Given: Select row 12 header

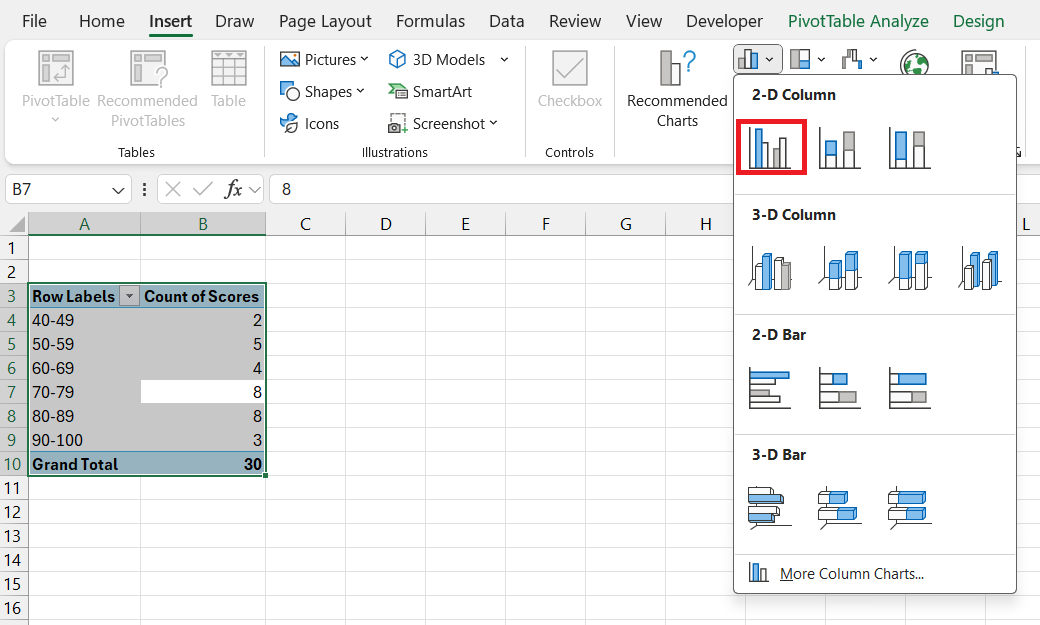Looking at the screenshot, I should point(13,512).
